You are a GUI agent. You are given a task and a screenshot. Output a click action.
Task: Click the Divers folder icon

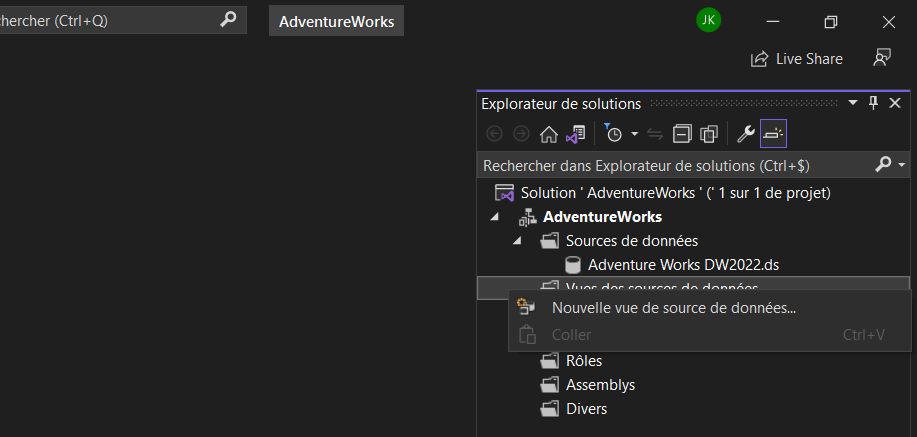550,409
